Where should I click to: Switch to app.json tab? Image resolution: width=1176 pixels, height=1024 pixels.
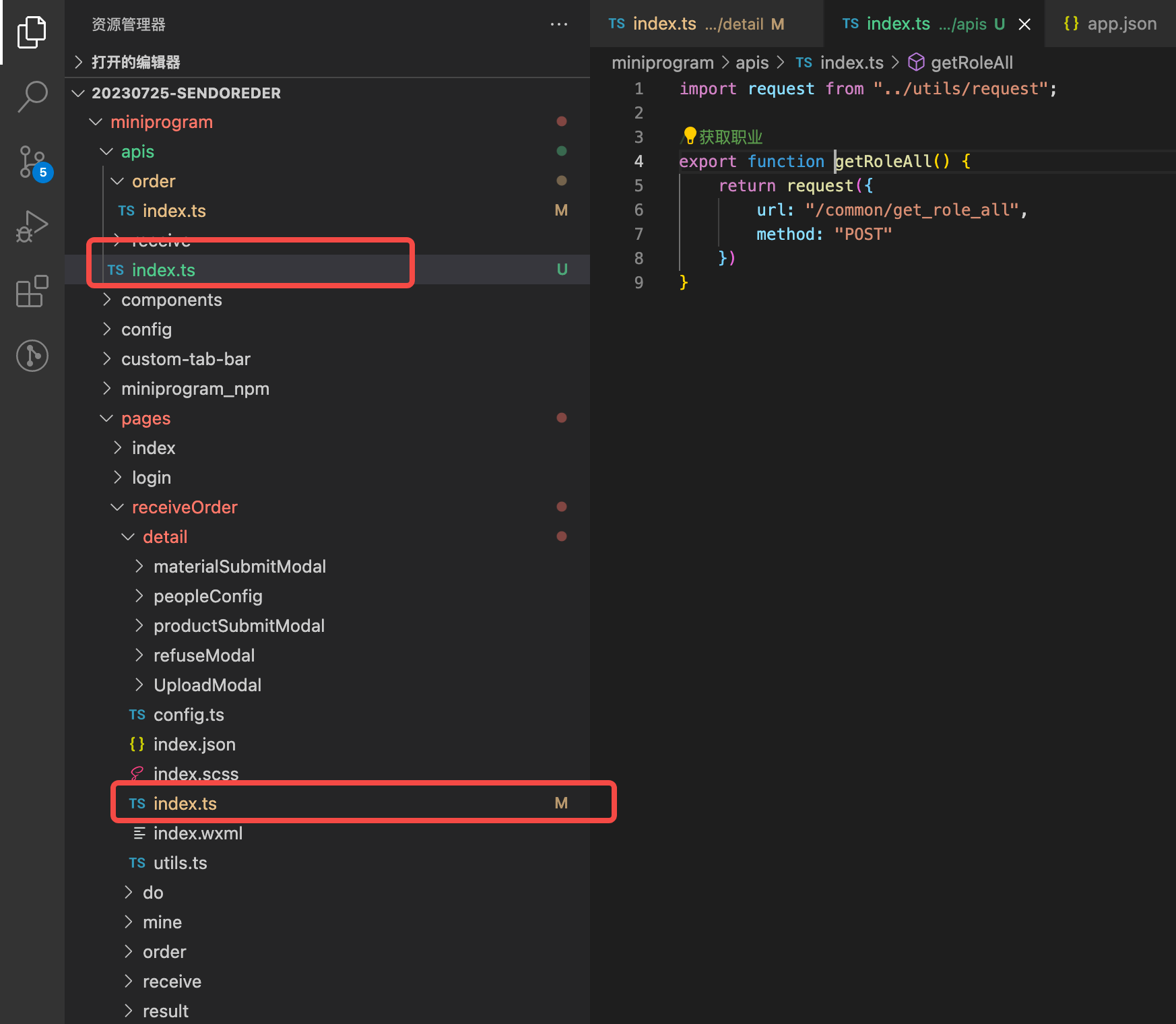1110,24
